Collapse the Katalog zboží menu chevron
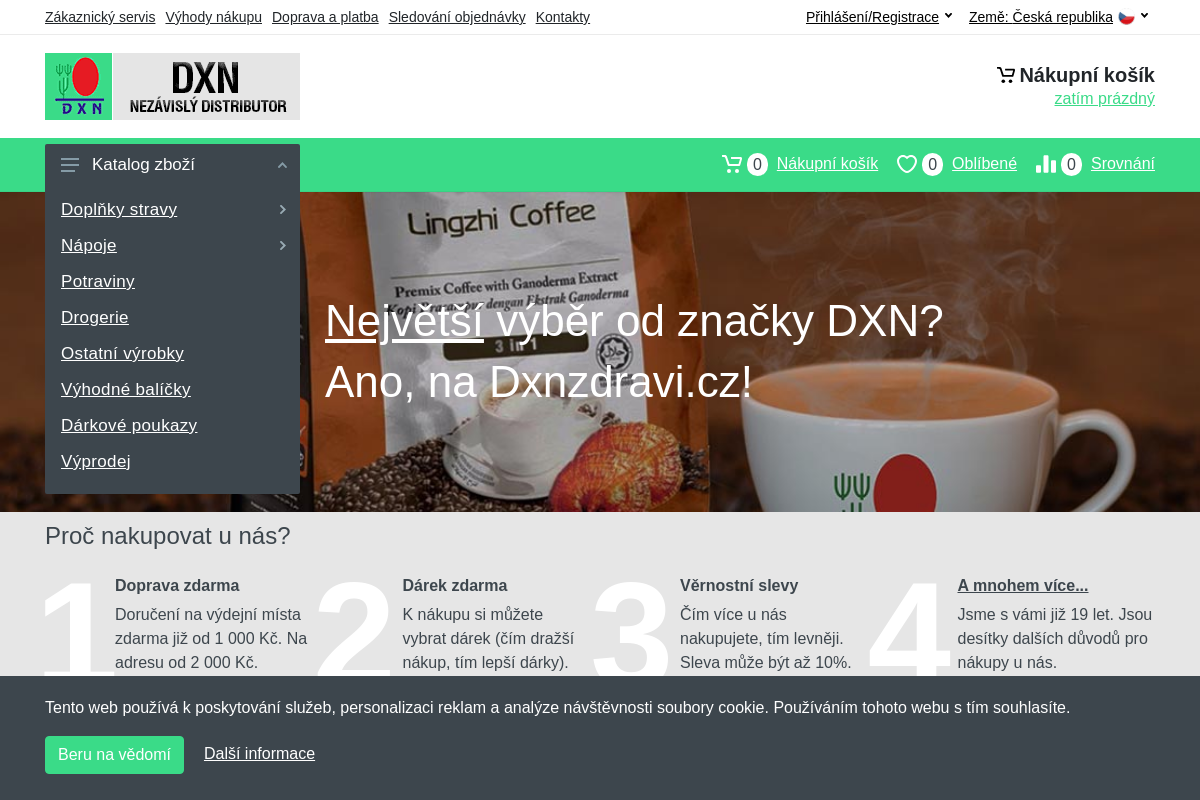The image size is (1200, 800). 282,165
